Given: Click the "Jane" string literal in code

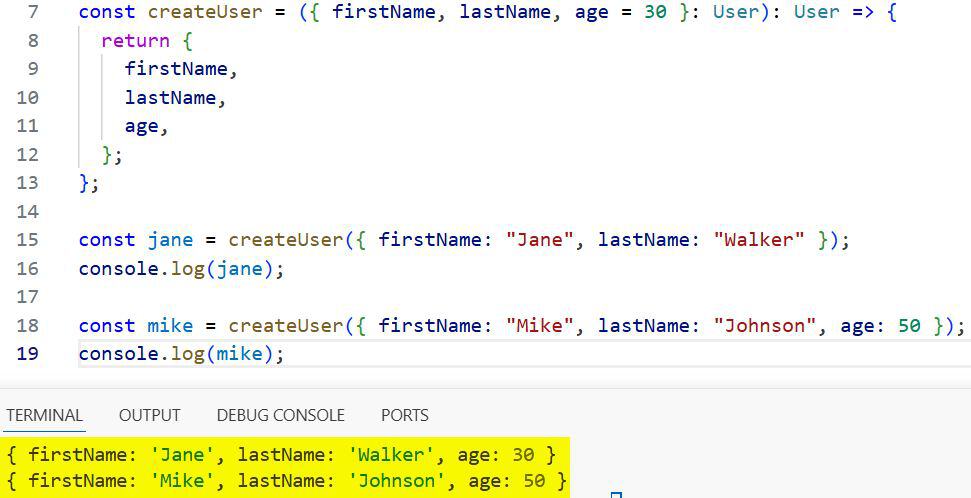Looking at the screenshot, I should click(540, 240).
